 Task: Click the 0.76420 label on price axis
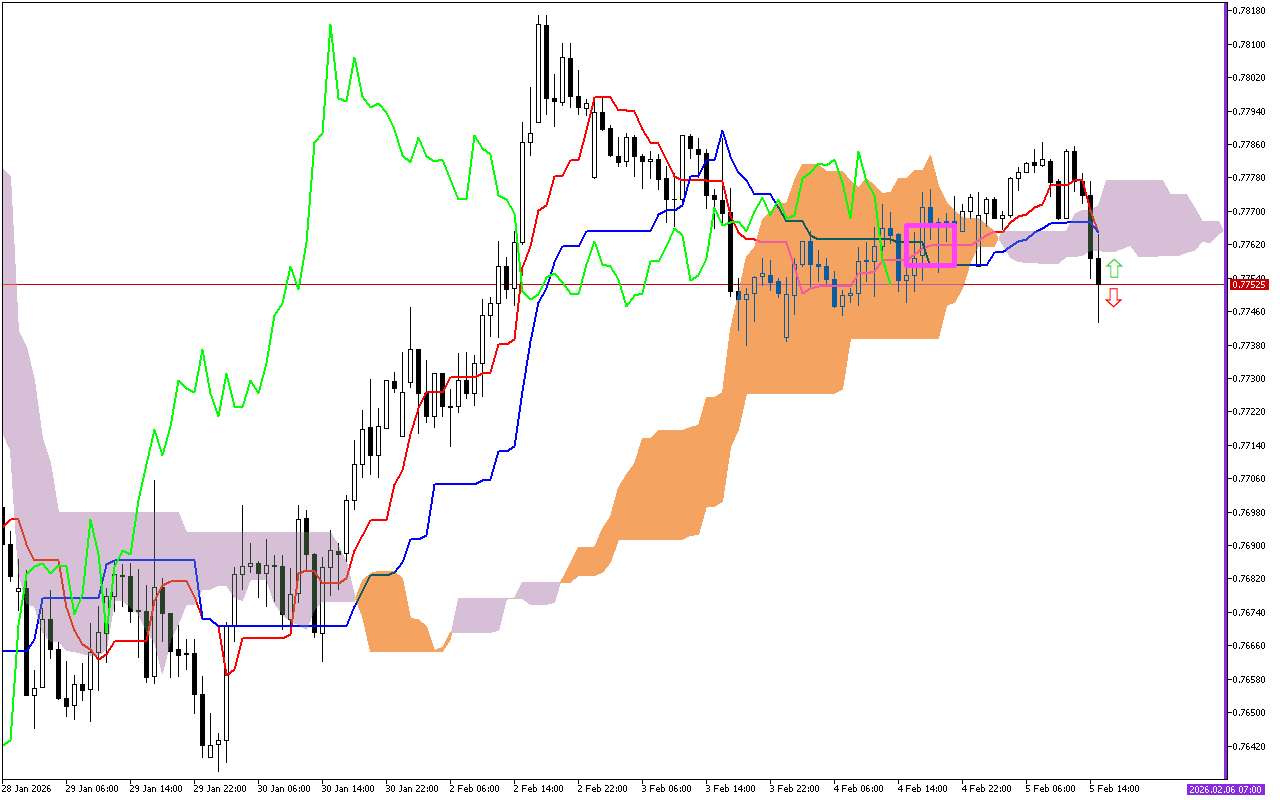coord(1249,746)
